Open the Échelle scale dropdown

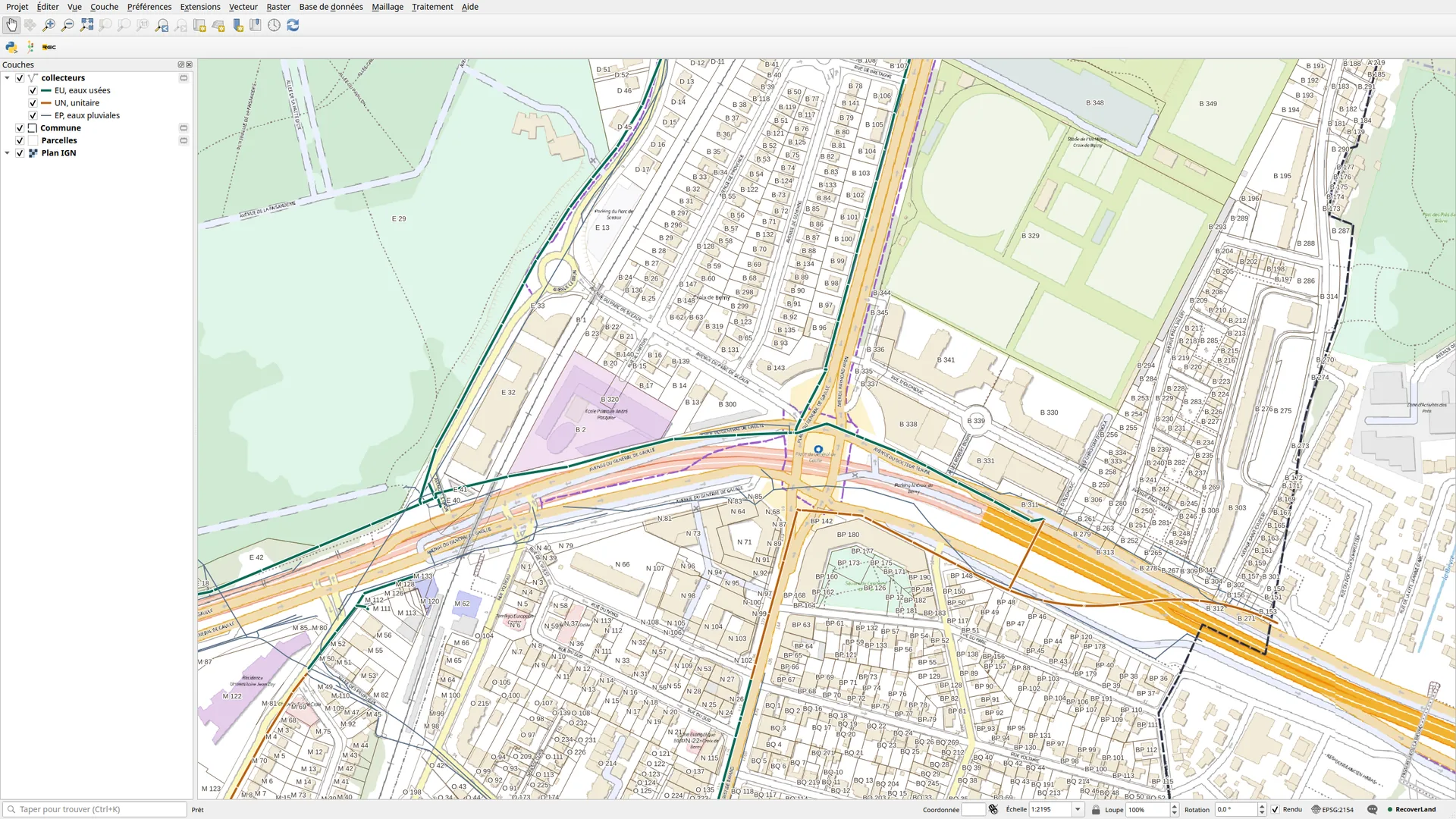click(1077, 809)
